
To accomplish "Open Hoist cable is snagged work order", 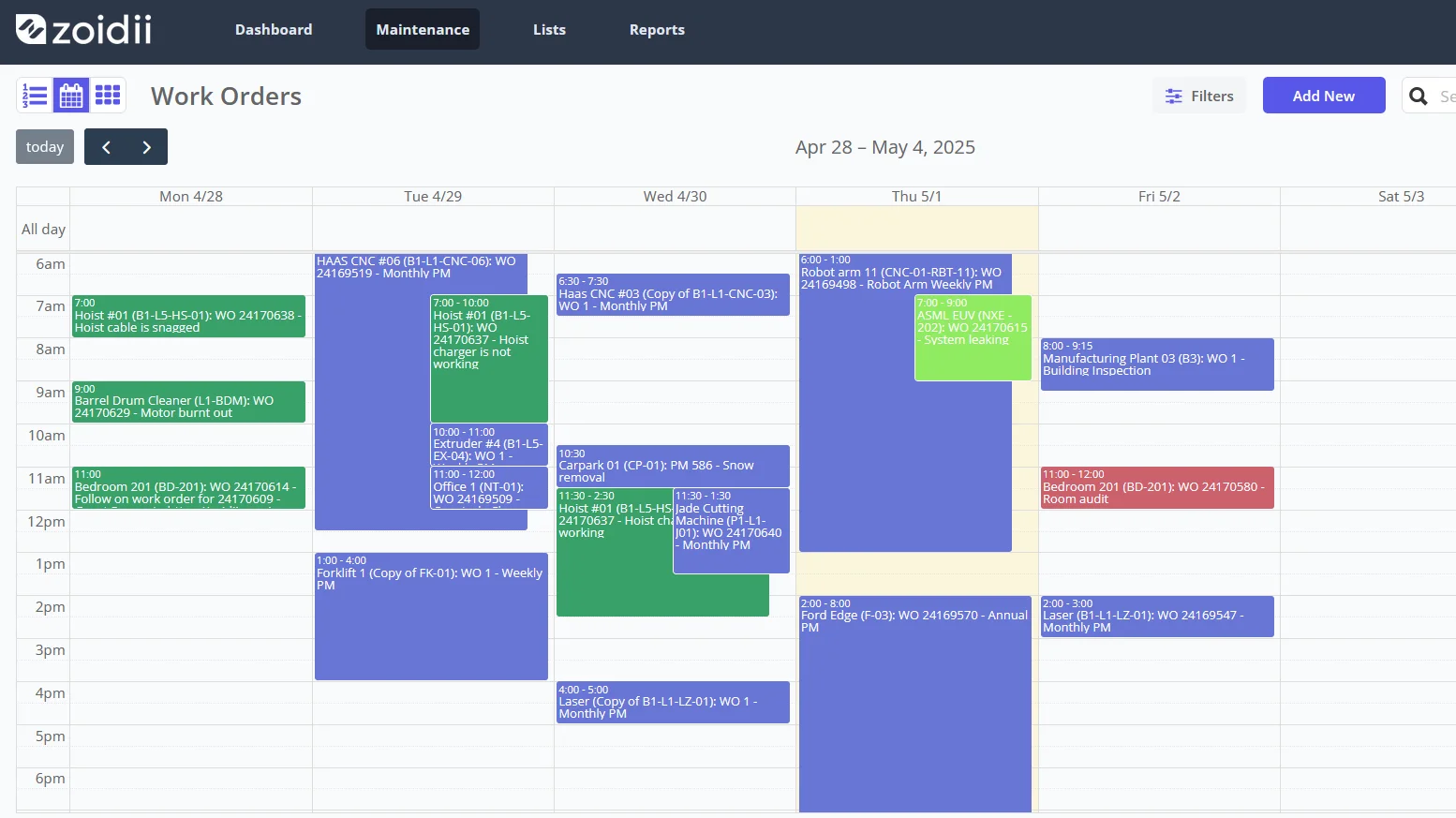I will [188, 316].
